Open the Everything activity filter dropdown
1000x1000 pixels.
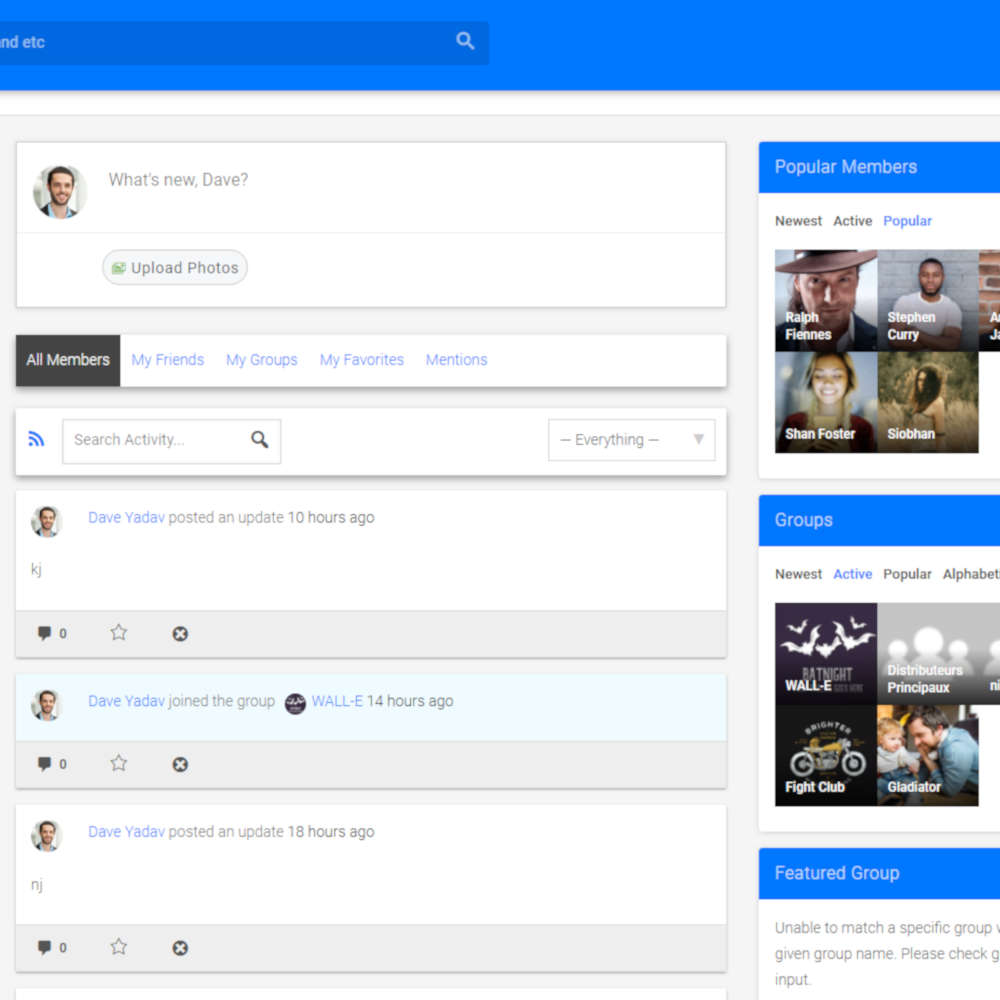(631, 440)
